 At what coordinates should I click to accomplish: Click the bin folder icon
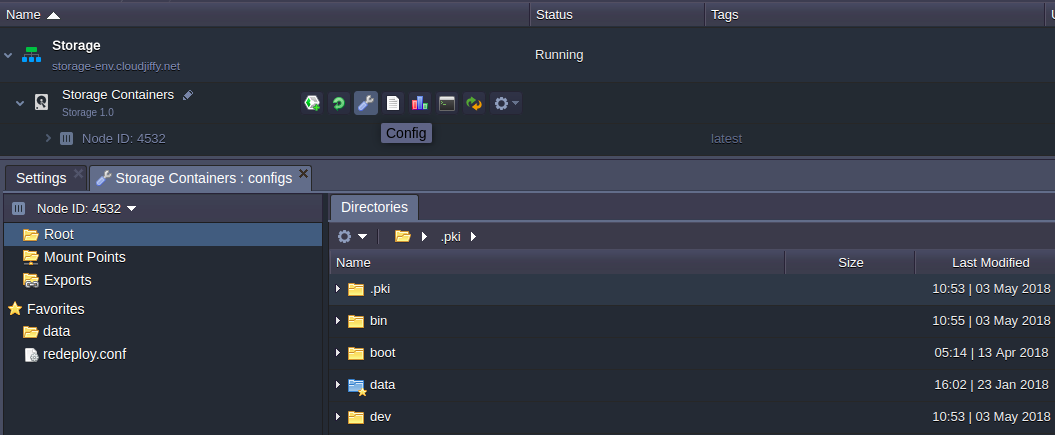coord(356,321)
